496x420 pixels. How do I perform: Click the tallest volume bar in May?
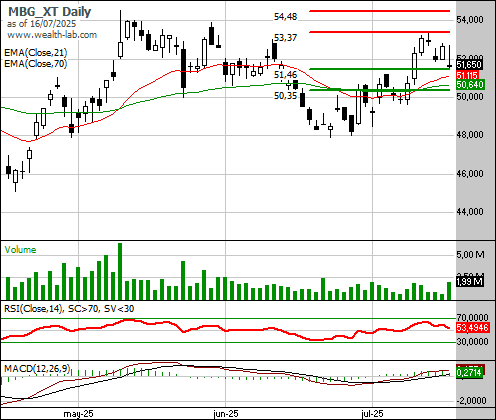coord(120,271)
